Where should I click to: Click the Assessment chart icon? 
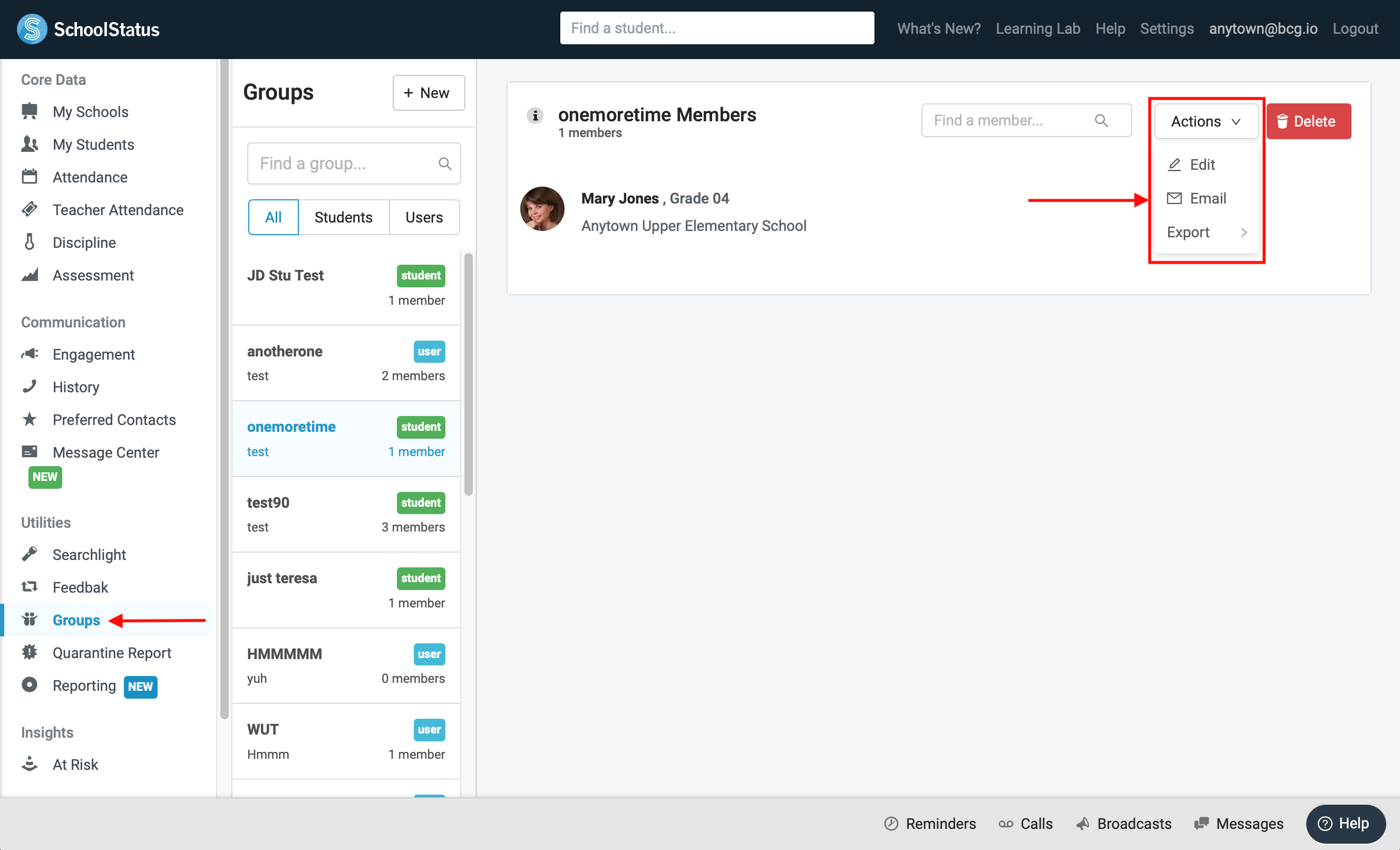click(x=30, y=275)
